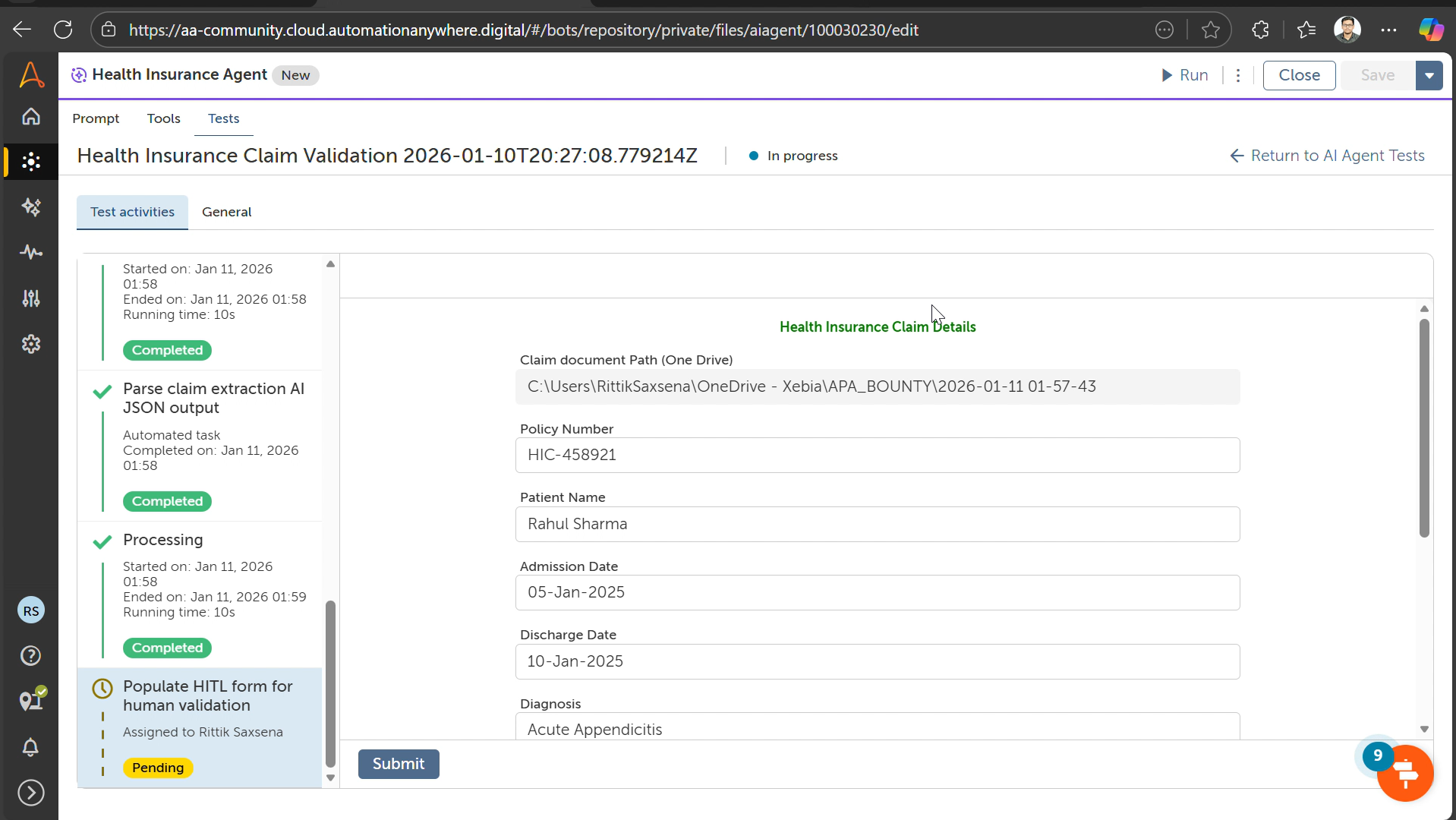This screenshot has height=820, width=1456.
Task: View site information lock icon
Action: point(109,30)
